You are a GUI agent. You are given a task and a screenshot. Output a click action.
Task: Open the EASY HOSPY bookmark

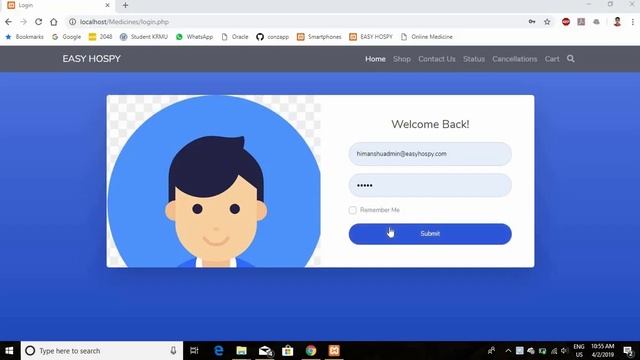click(371, 37)
